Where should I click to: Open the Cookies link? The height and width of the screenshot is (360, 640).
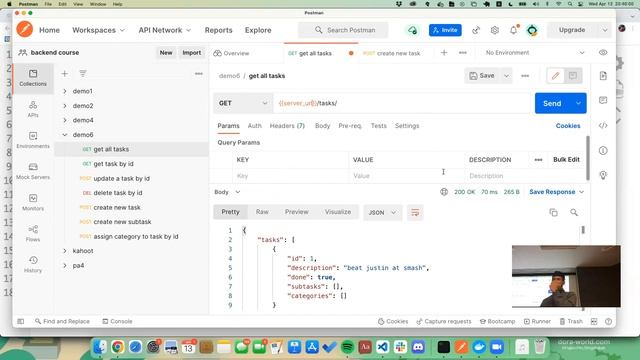568,126
